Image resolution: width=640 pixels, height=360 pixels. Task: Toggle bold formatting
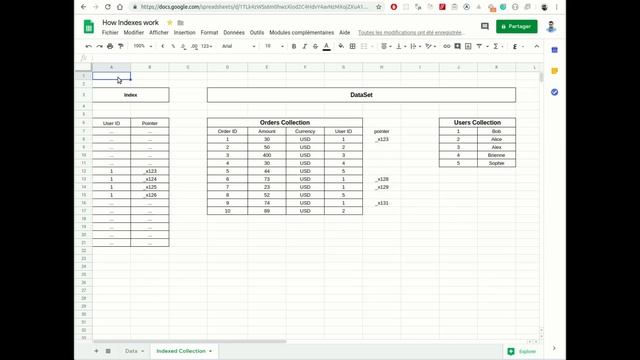(x=294, y=47)
